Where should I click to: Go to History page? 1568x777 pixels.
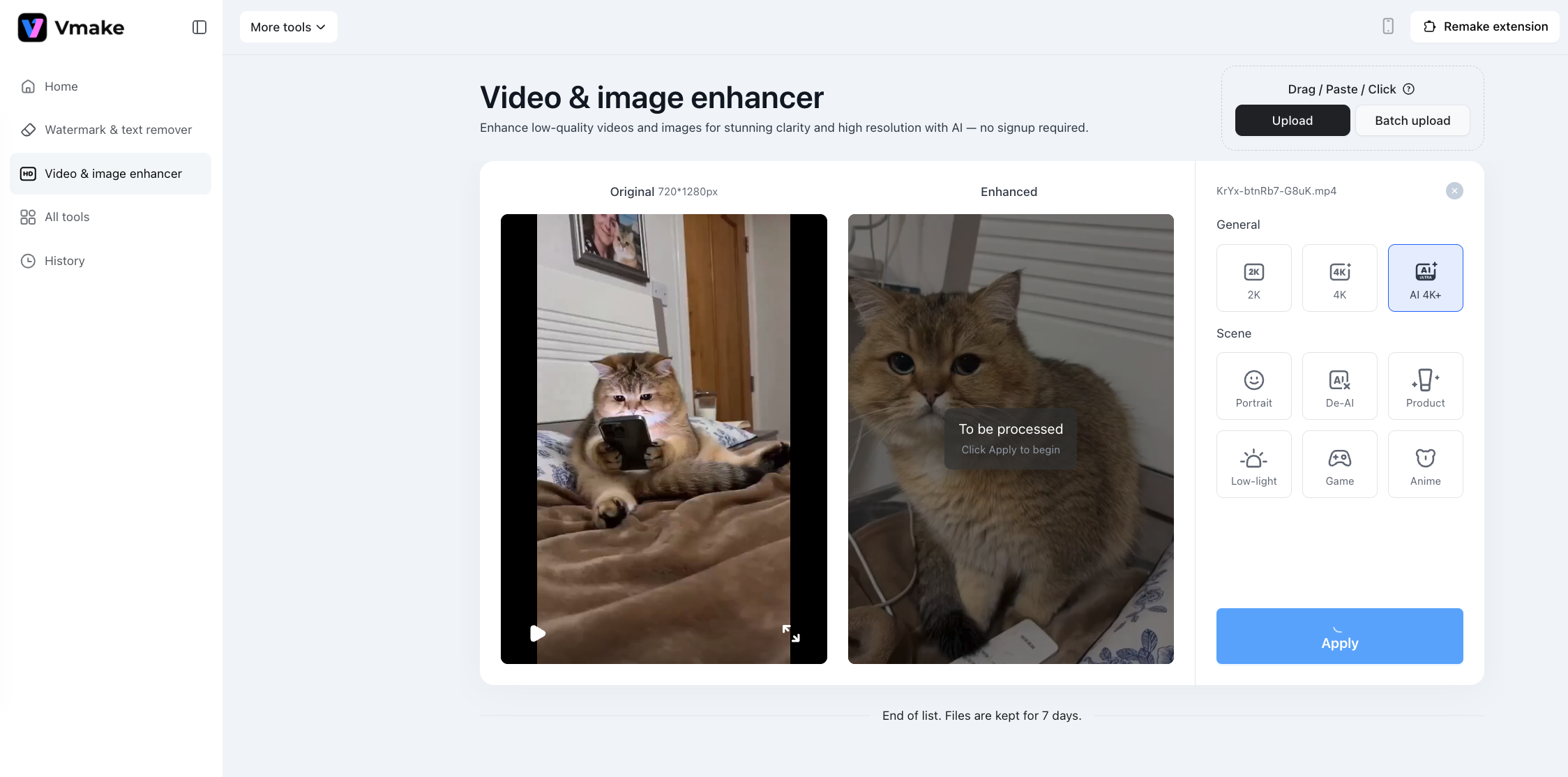click(x=64, y=261)
